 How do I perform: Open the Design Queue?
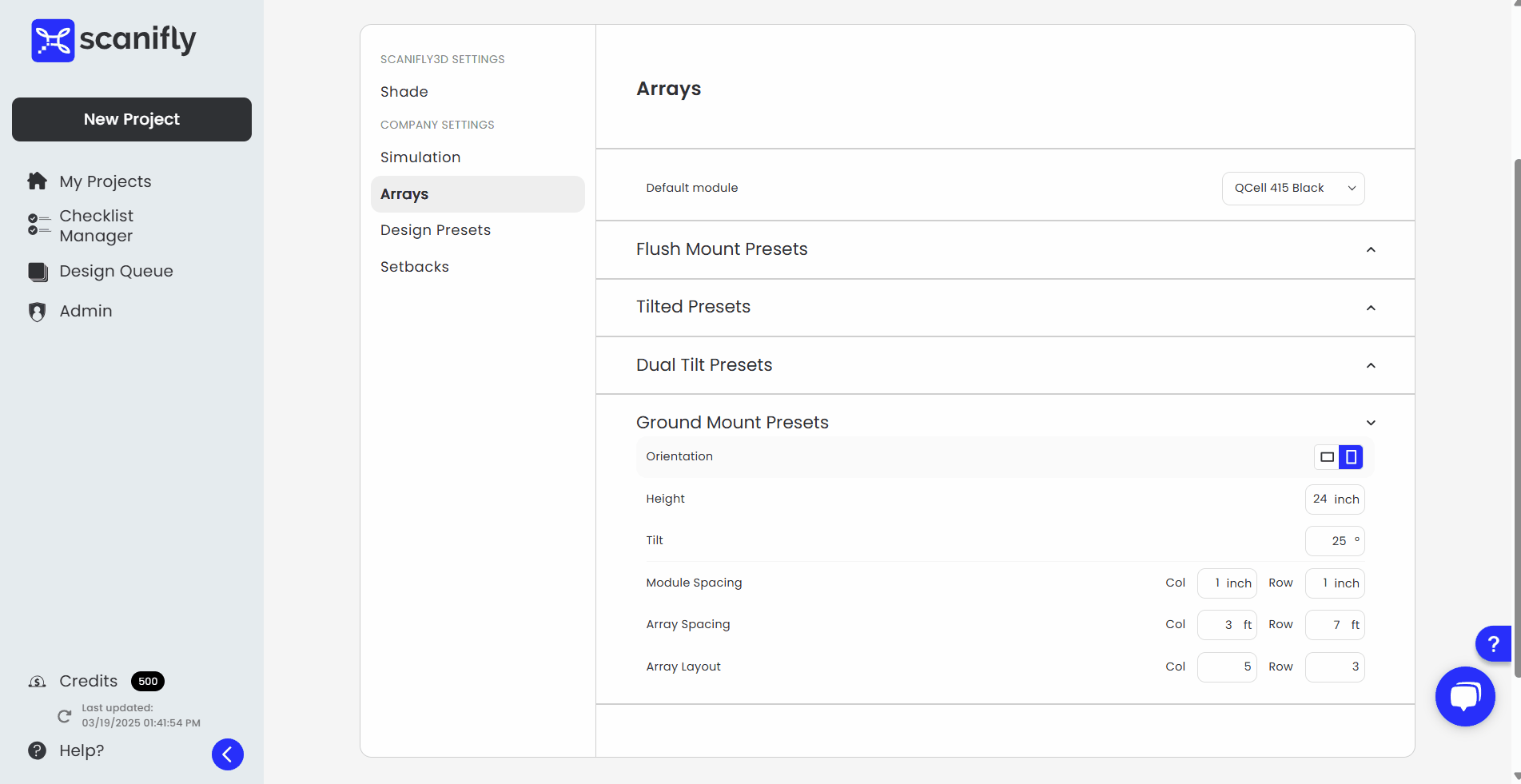tap(115, 271)
